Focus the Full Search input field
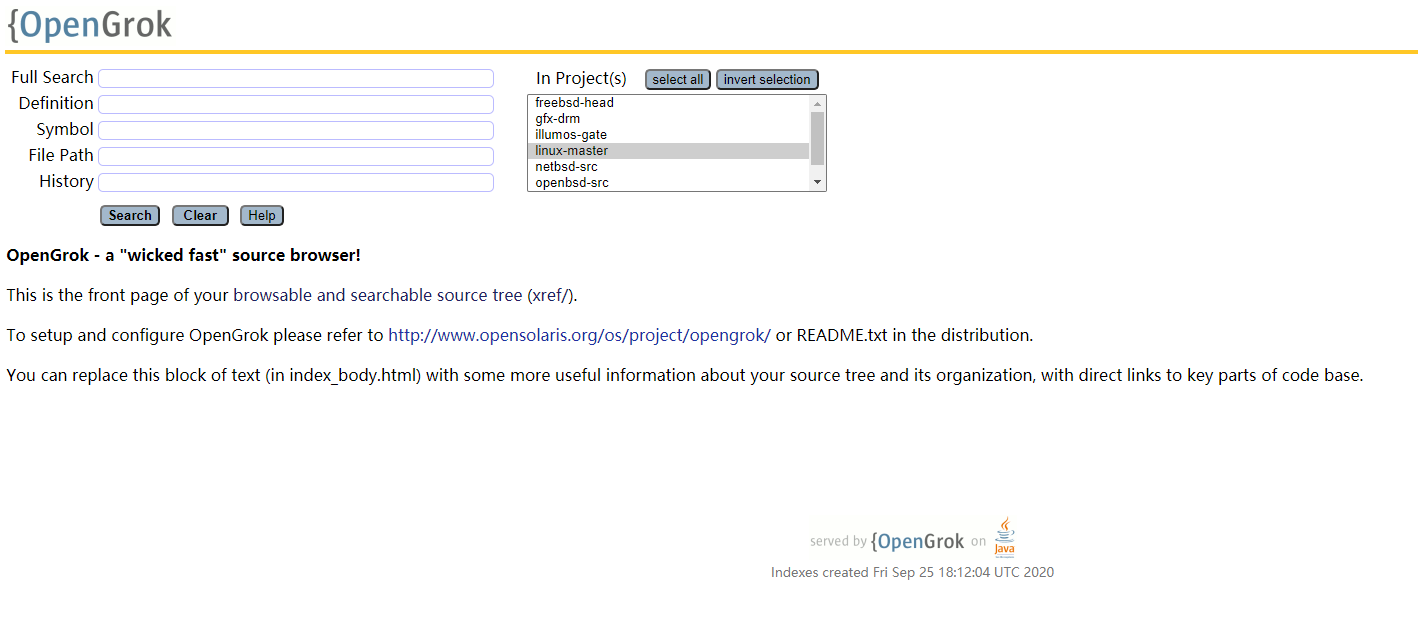Viewport: 1418px width, 618px height. tap(296, 78)
